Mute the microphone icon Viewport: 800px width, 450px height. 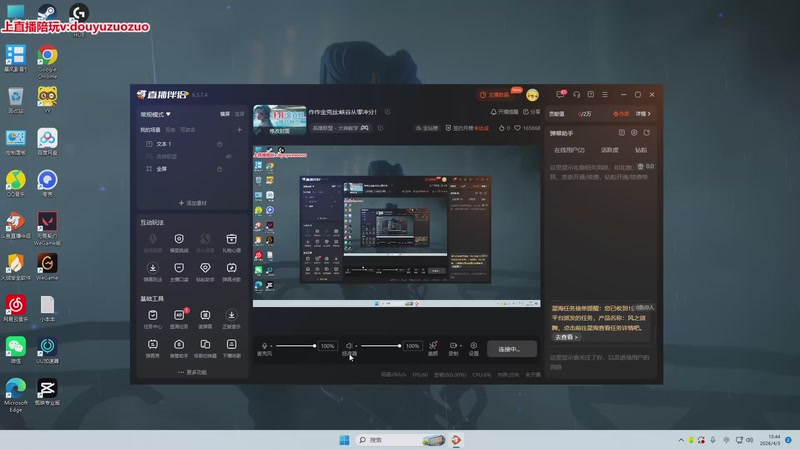click(x=264, y=345)
